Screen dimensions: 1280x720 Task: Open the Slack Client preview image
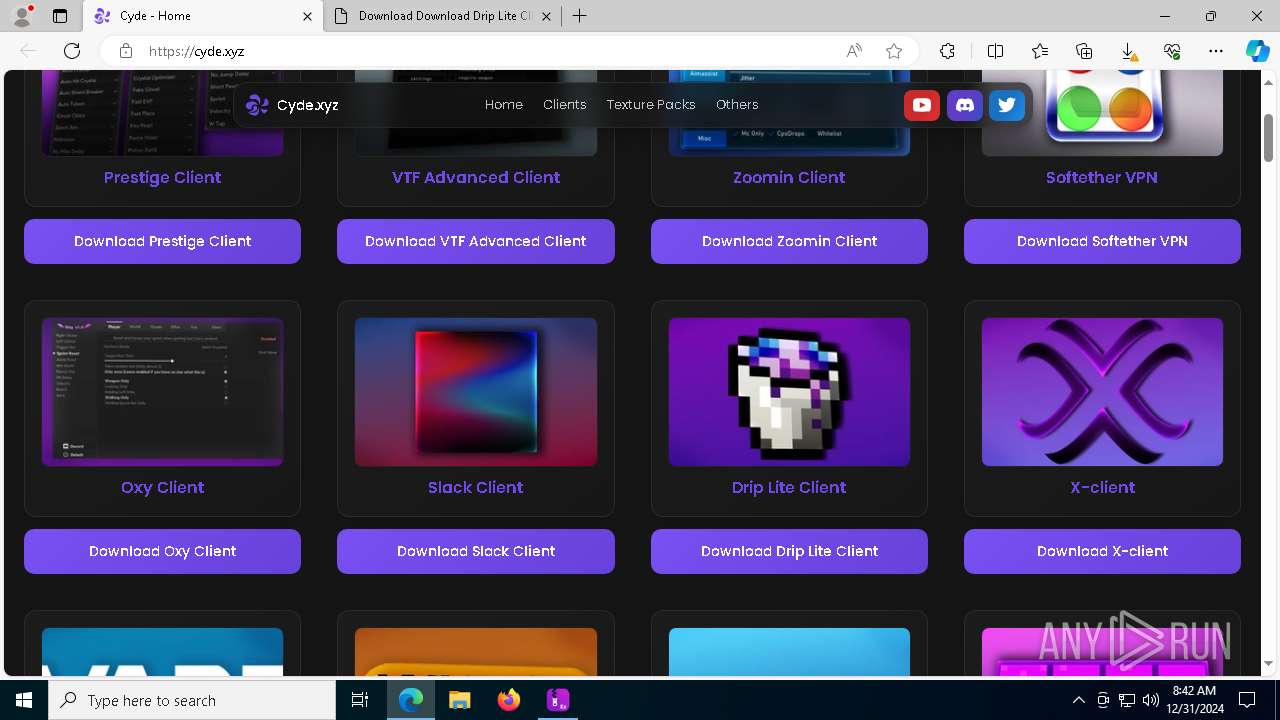click(476, 392)
